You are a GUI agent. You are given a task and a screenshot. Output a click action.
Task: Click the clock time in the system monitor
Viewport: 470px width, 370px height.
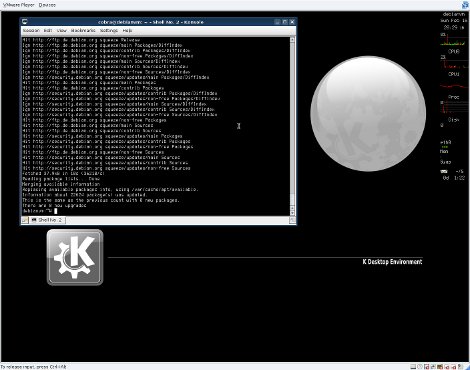453,27
